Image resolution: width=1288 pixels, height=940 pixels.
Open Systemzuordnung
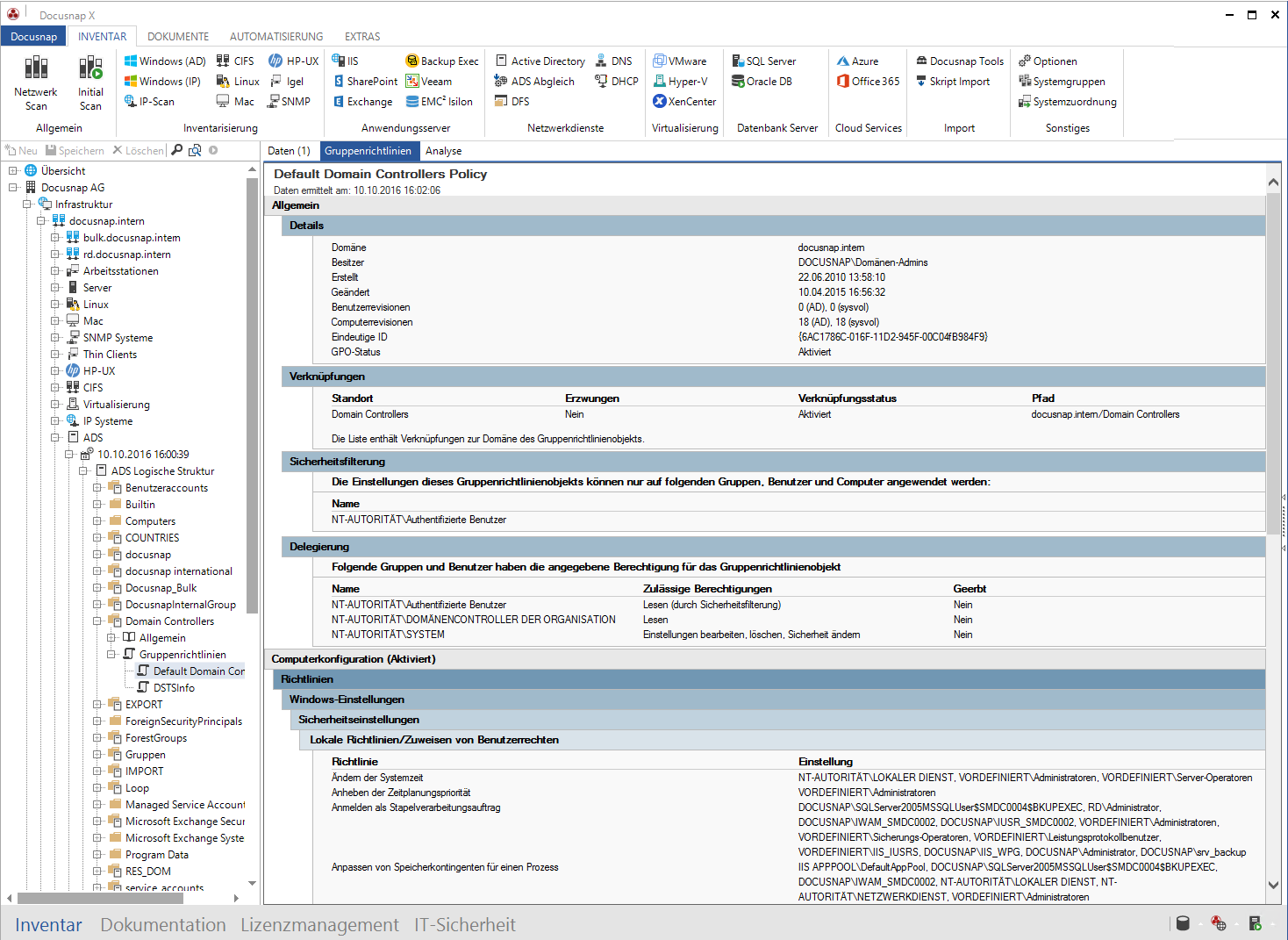click(1068, 102)
